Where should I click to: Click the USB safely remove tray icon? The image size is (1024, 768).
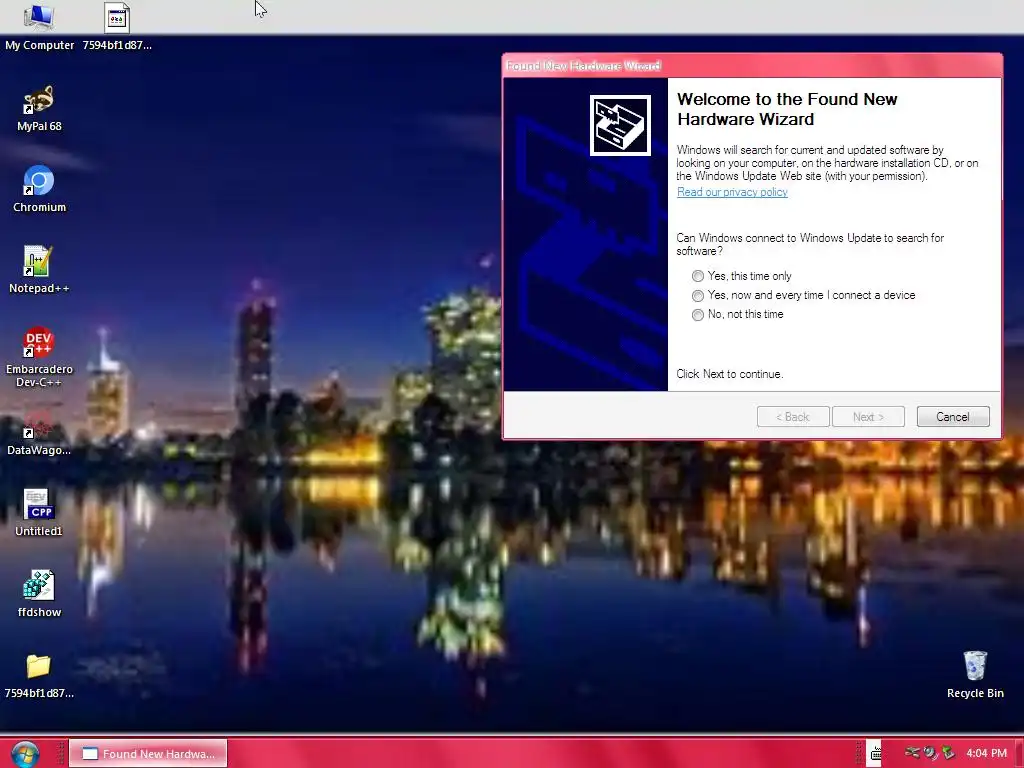coord(912,753)
